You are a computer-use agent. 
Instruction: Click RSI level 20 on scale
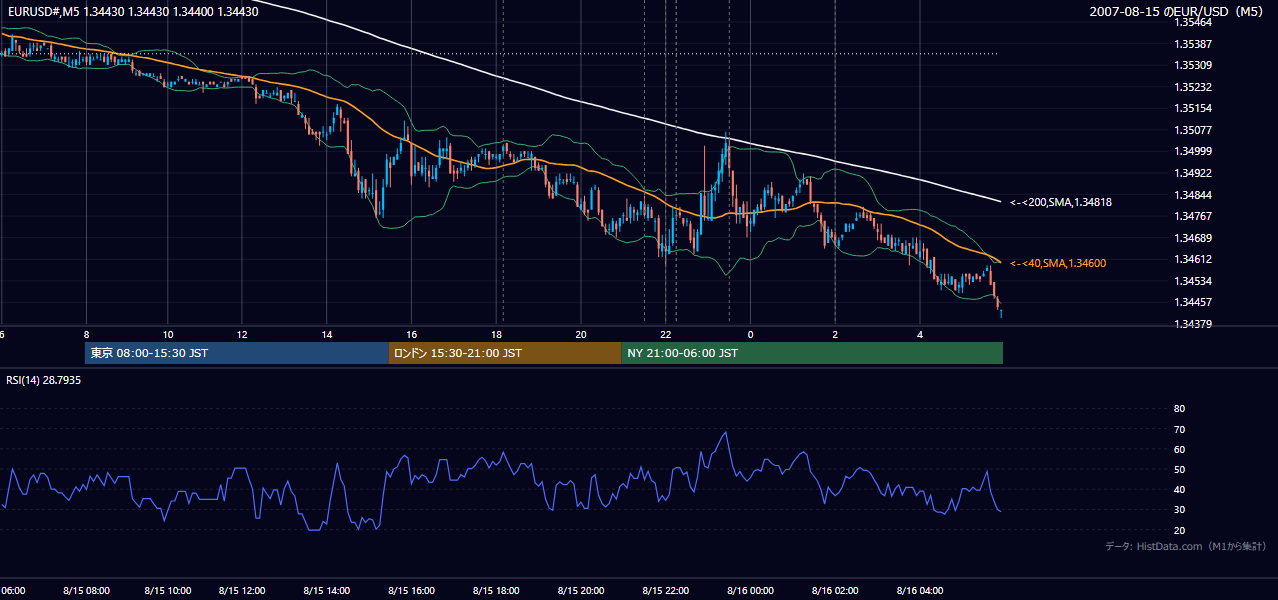pos(1179,530)
